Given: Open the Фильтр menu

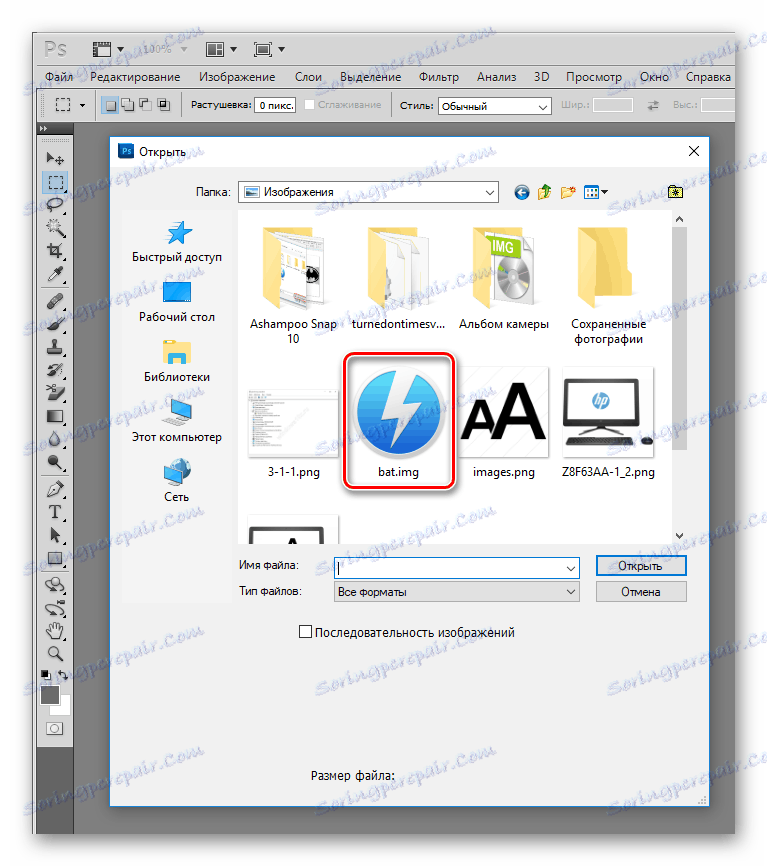Looking at the screenshot, I should [x=438, y=77].
